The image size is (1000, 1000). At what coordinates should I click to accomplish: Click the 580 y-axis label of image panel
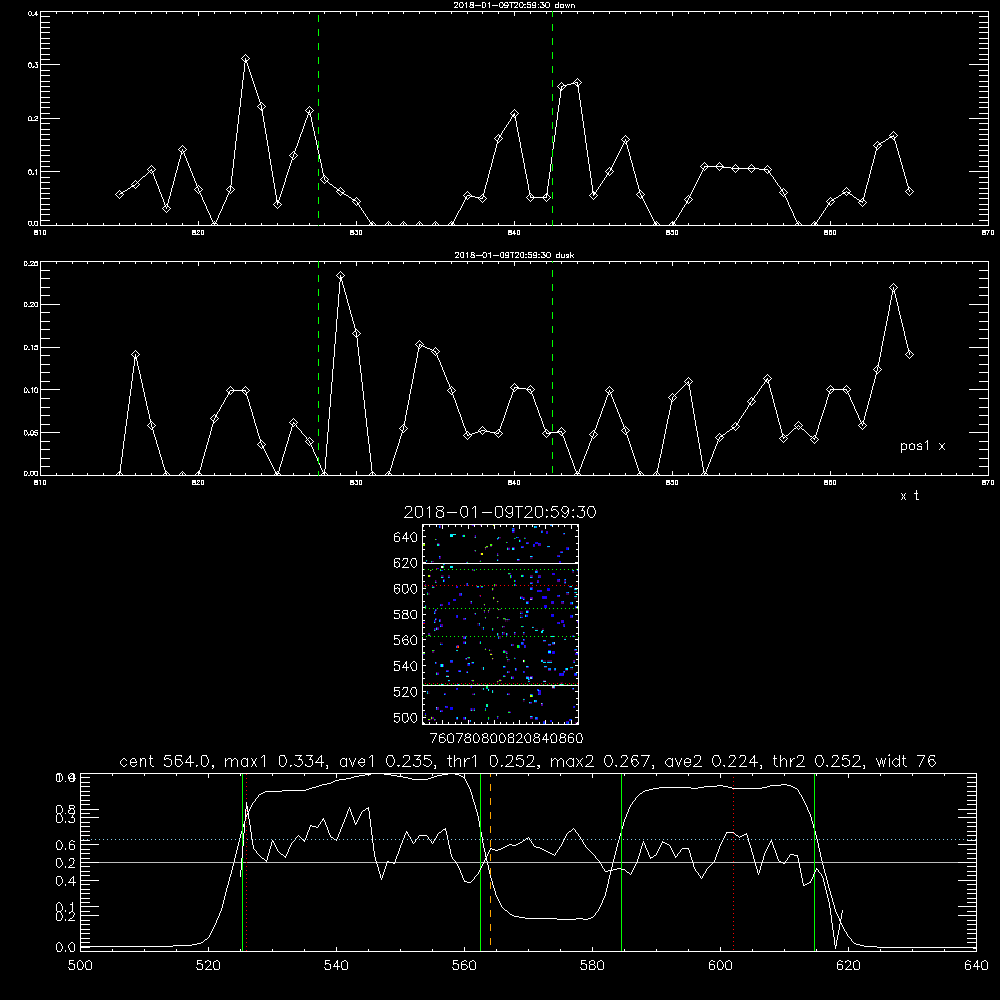click(x=406, y=615)
